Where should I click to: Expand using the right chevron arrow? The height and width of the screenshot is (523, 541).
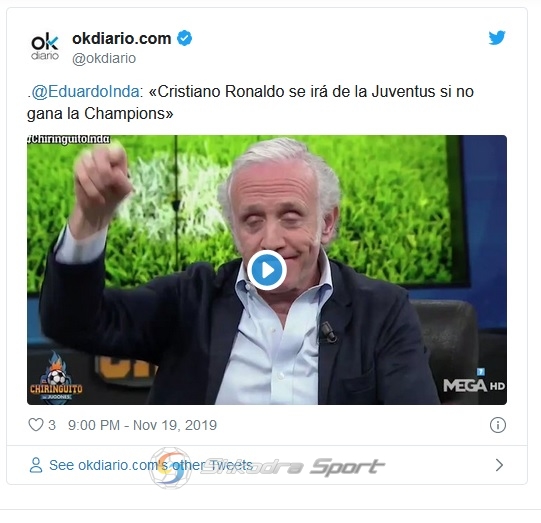499,465
